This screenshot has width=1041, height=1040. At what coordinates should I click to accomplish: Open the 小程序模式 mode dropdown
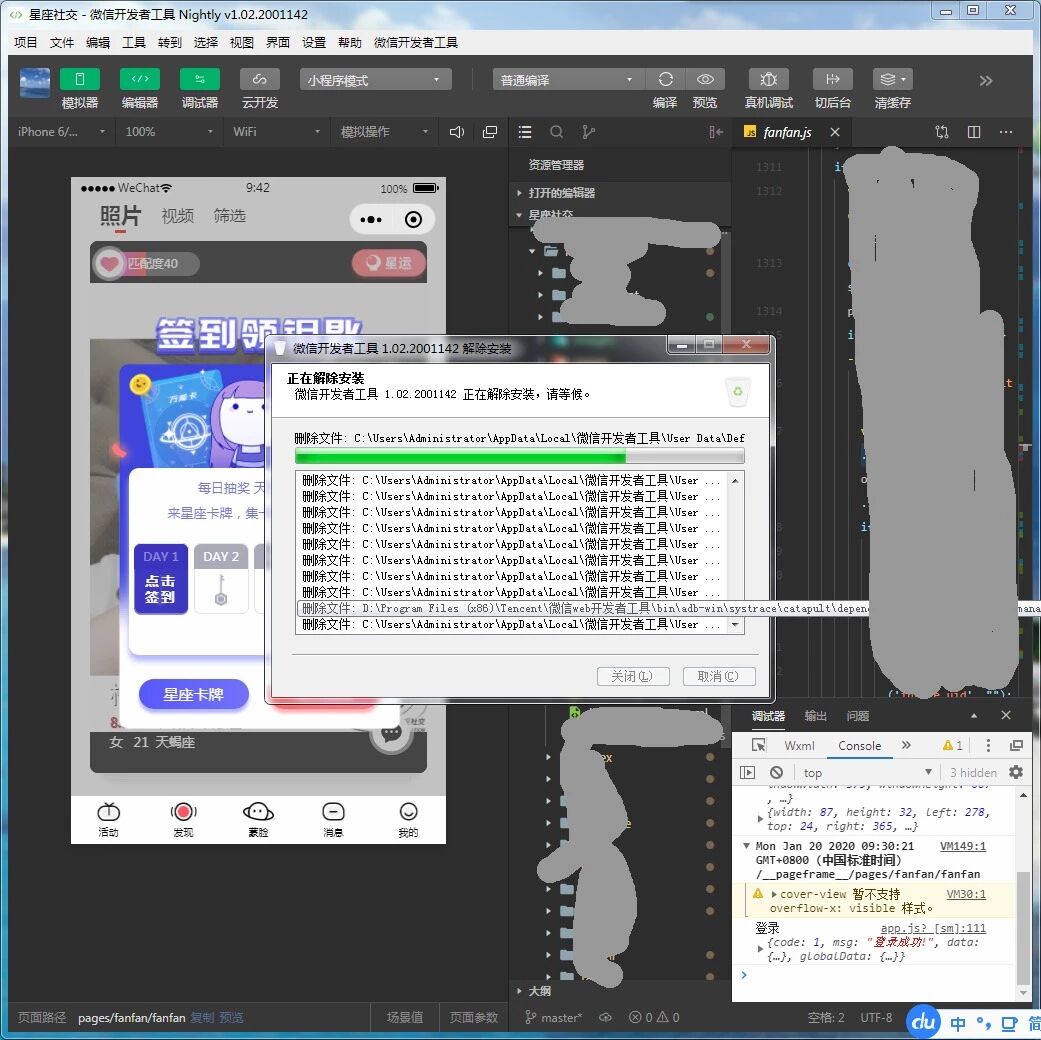pyautogui.click(x=375, y=80)
